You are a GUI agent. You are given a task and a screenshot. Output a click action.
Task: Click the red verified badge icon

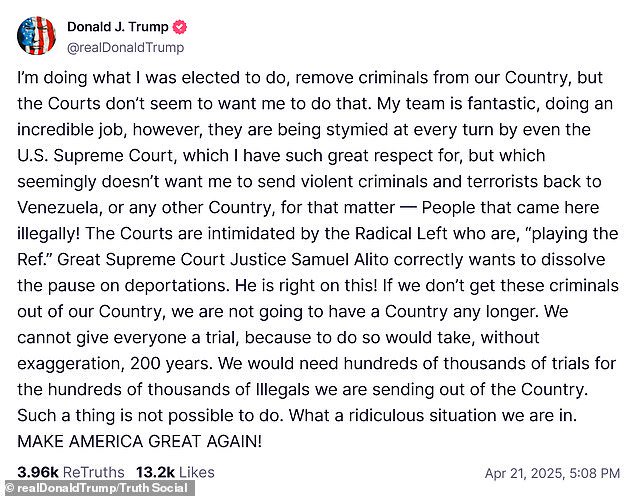pyautogui.click(x=180, y=27)
